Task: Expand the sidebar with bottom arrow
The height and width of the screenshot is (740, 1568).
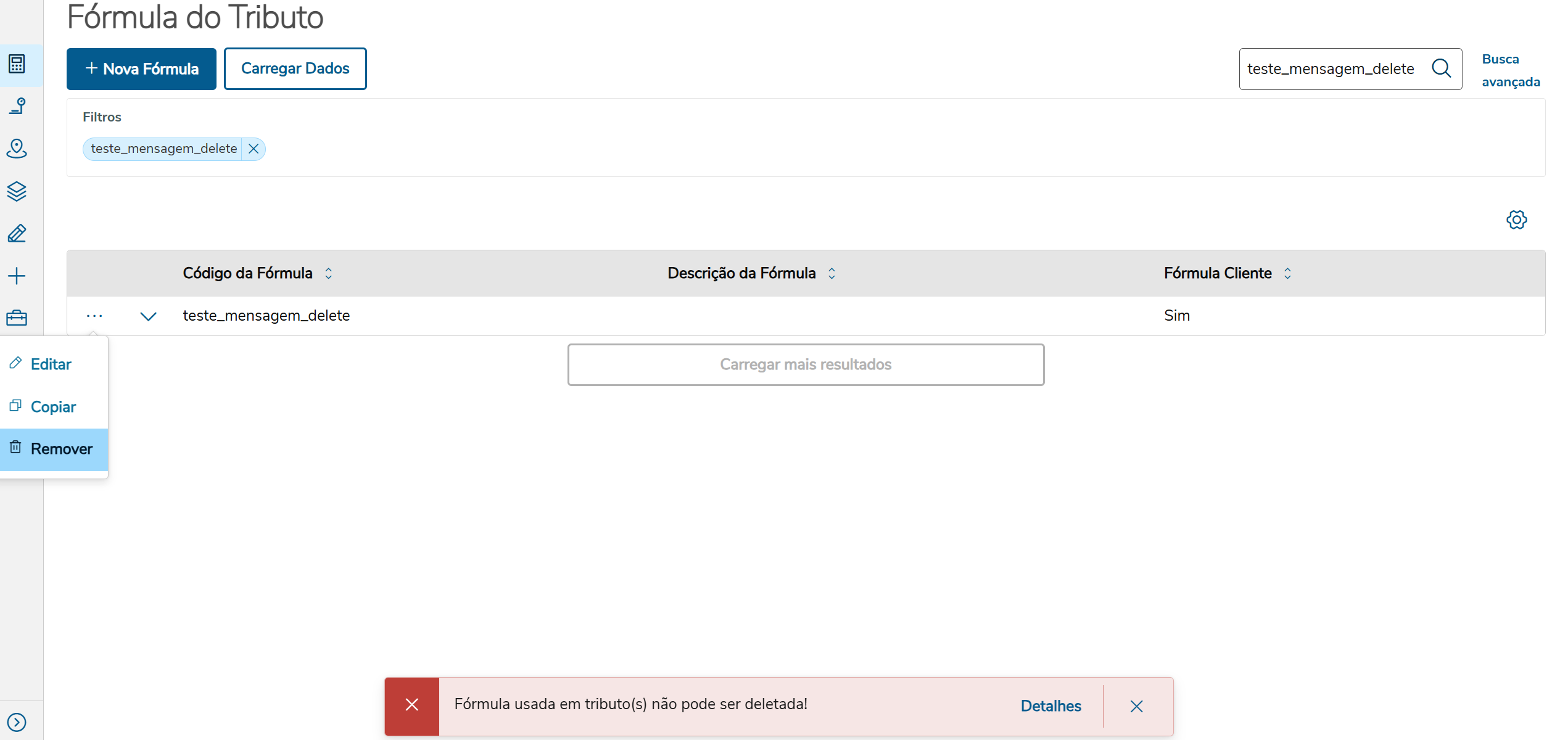Action: coord(17,721)
